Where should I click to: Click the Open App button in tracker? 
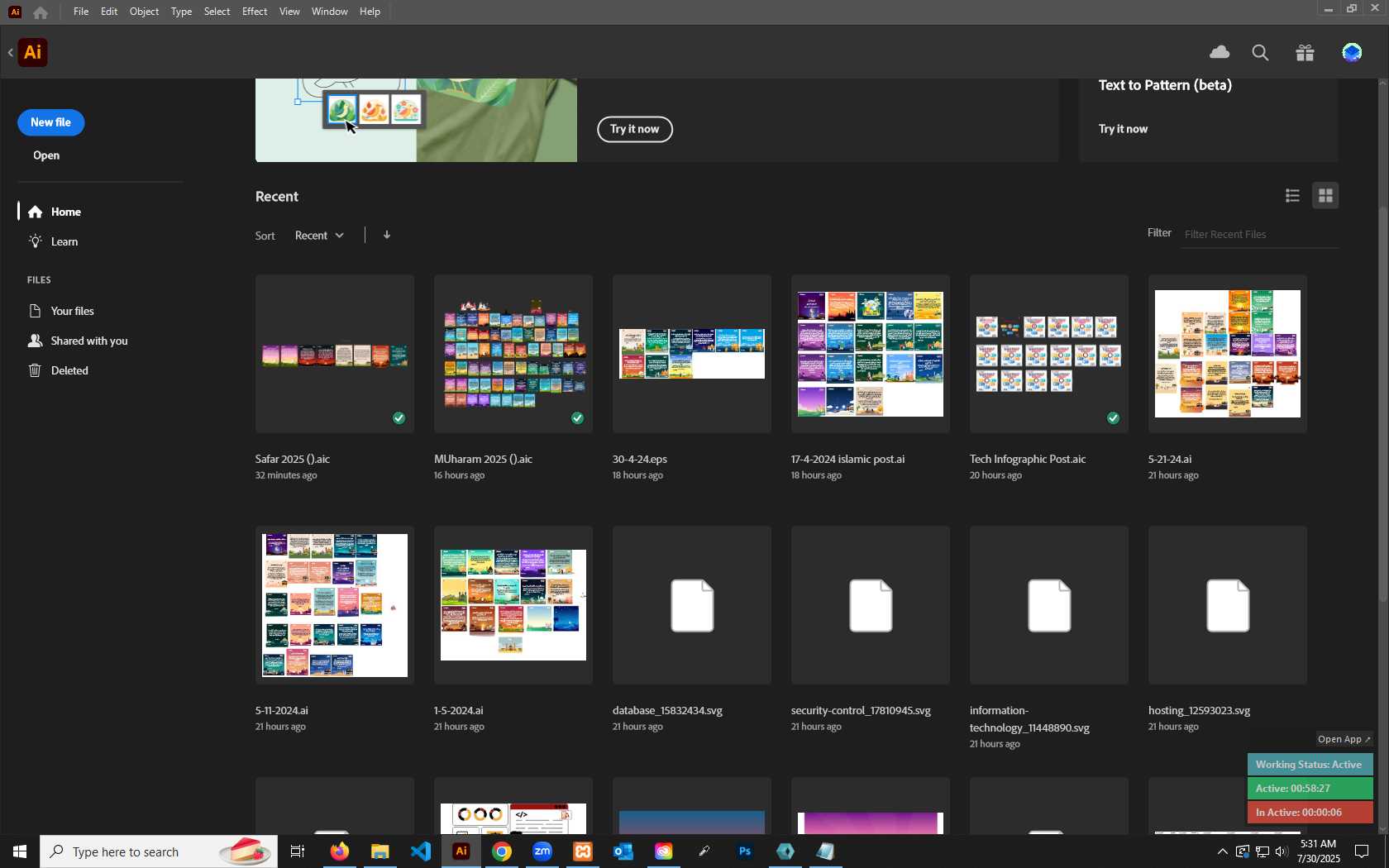pyautogui.click(x=1344, y=739)
